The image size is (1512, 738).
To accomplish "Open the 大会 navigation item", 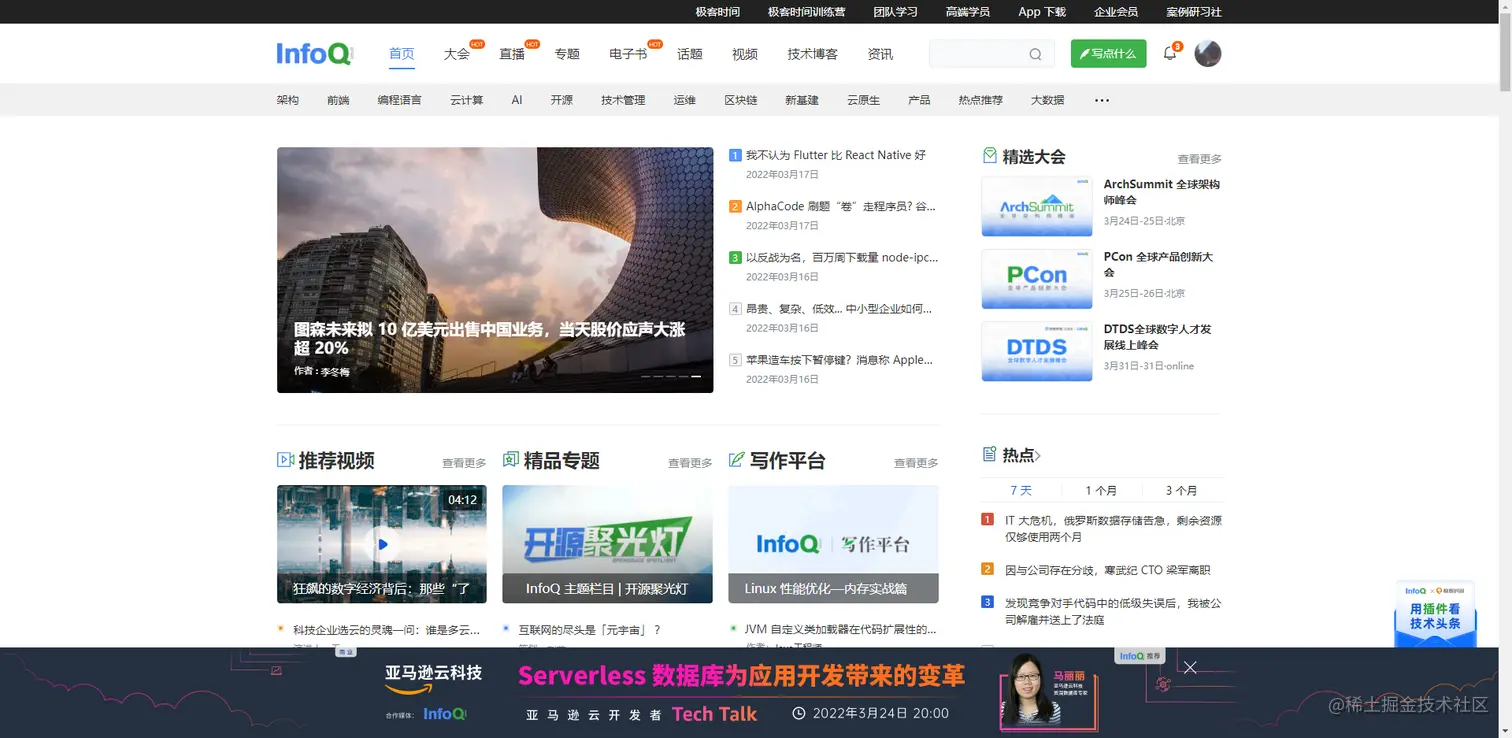I will point(457,54).
